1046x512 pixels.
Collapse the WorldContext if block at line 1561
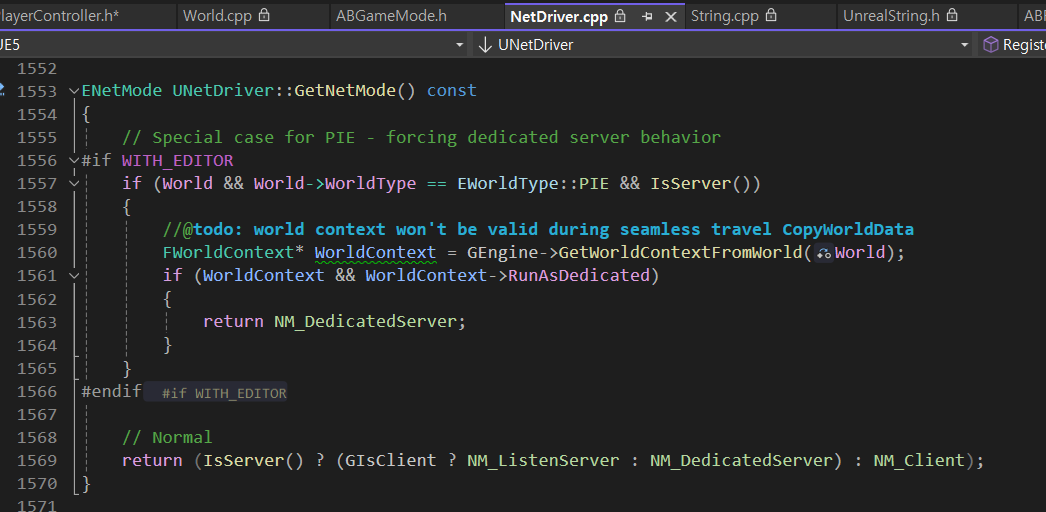click(73, 275)
